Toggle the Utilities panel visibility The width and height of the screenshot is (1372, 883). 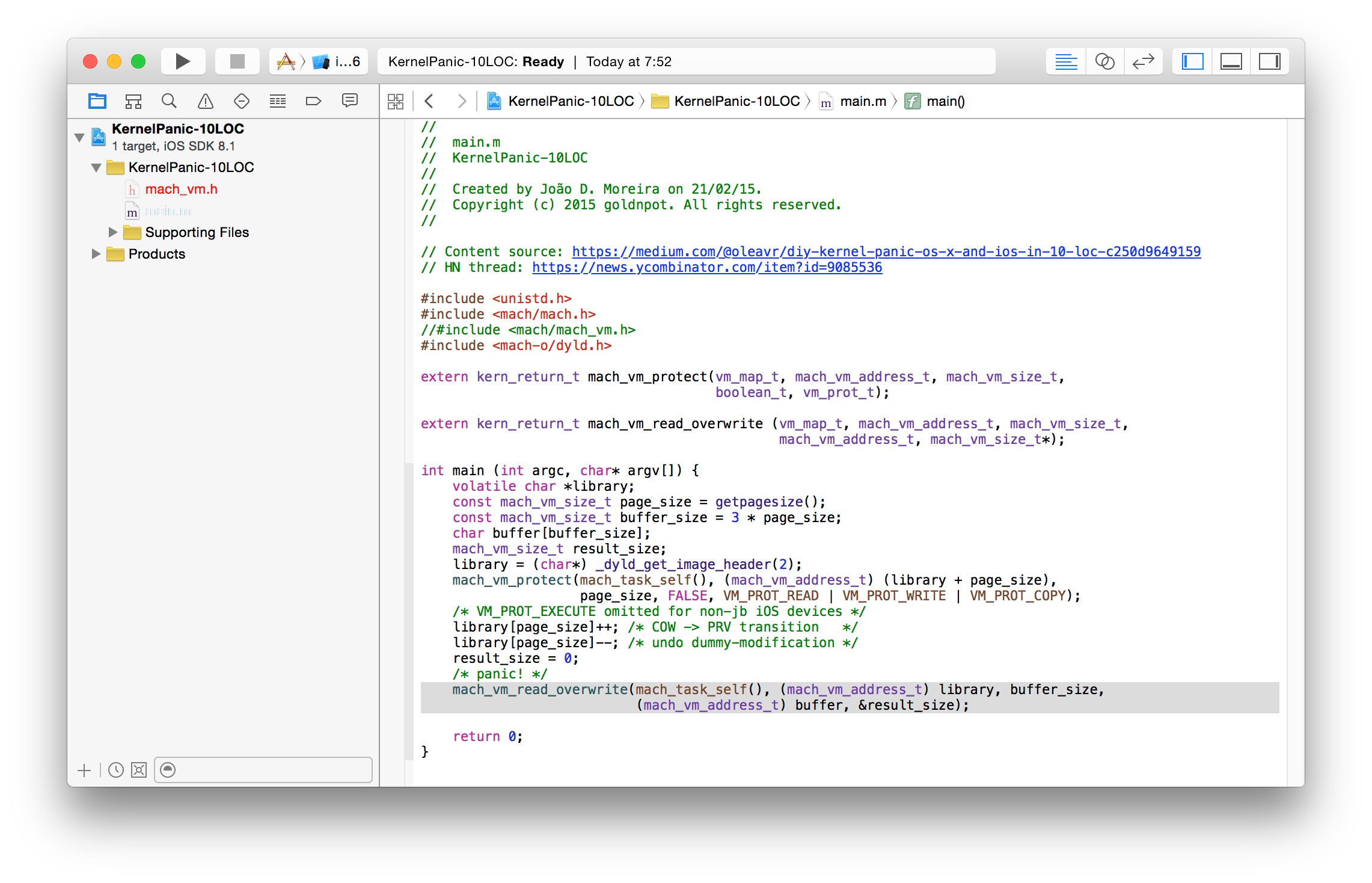pos(1269,61)
